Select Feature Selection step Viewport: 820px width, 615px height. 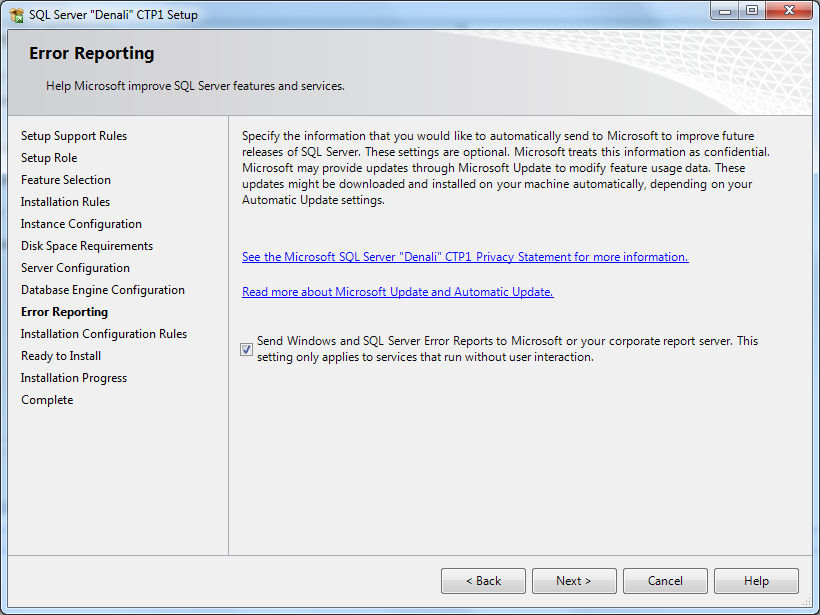(x=66, y=180)
